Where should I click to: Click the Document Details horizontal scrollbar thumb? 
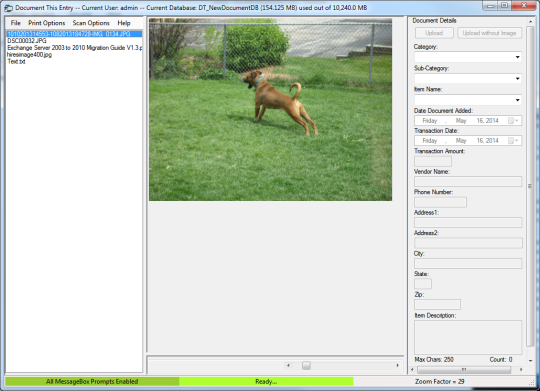pyautogui.click(x=464, y=370)
